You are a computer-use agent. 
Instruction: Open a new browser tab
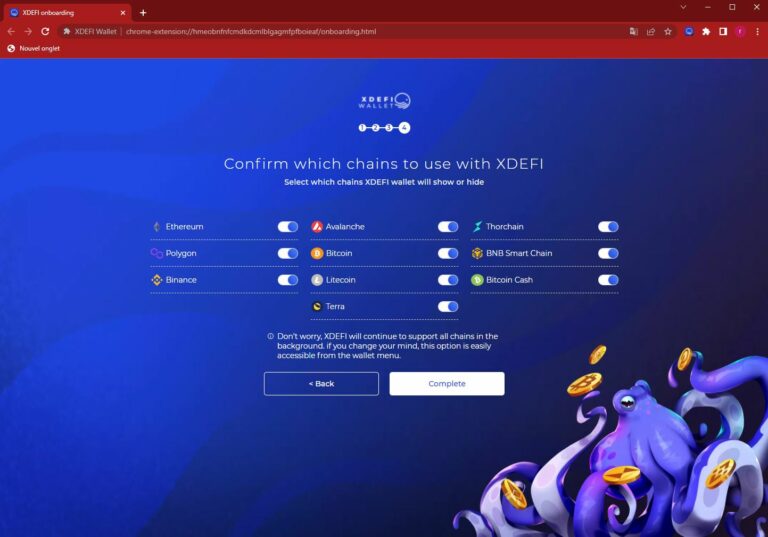[143, 13]
